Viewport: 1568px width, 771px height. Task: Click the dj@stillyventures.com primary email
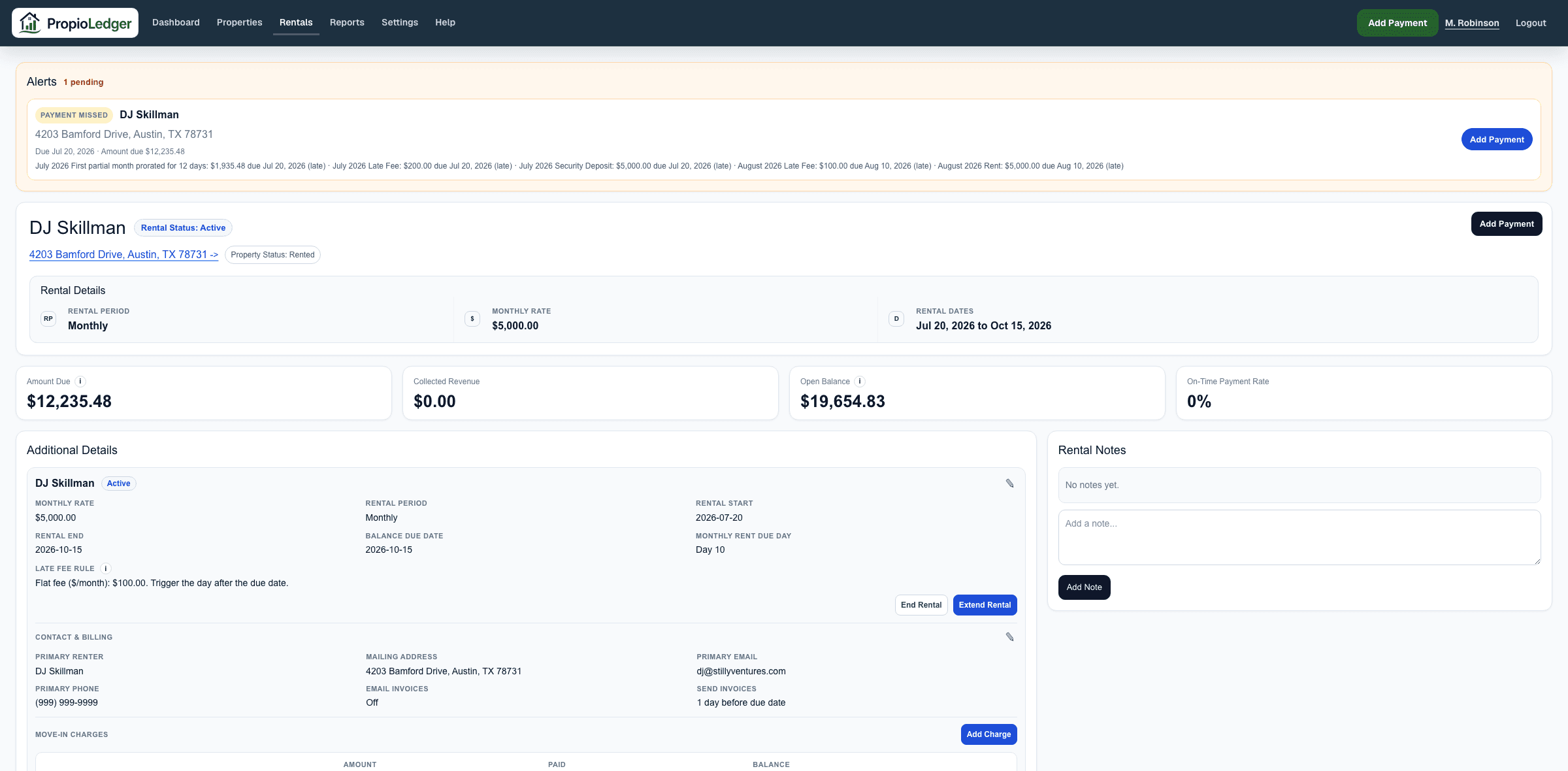(741, 671)
